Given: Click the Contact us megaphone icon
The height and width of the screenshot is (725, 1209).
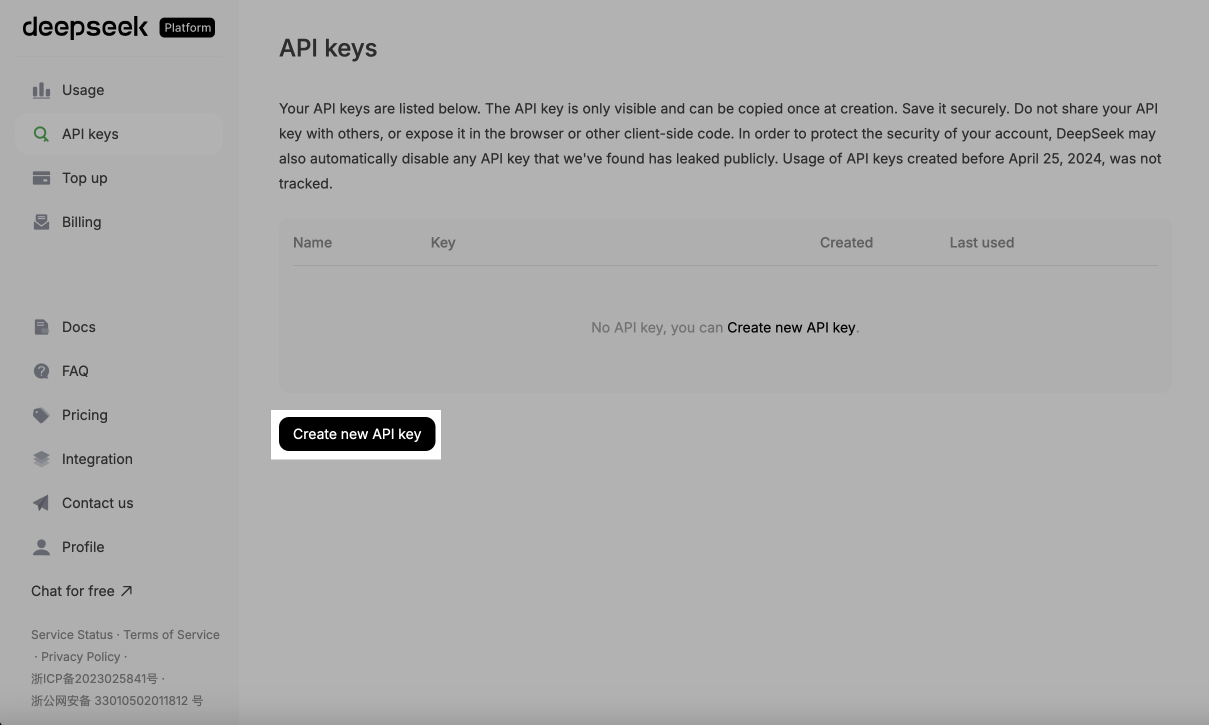Looking at the screenshot, I should 41,503.
